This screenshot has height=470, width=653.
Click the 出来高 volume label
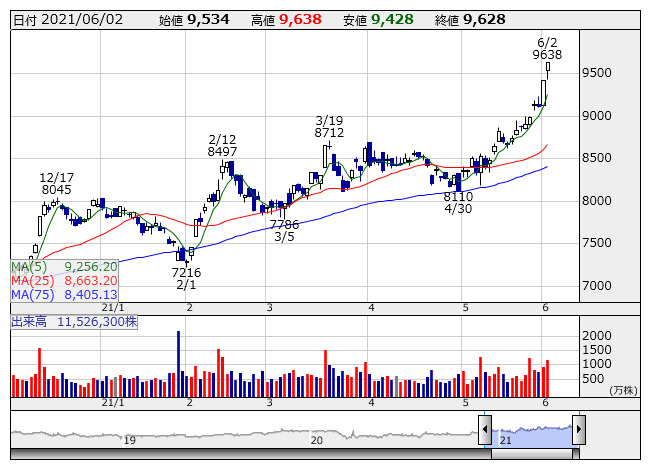(32, 322)
